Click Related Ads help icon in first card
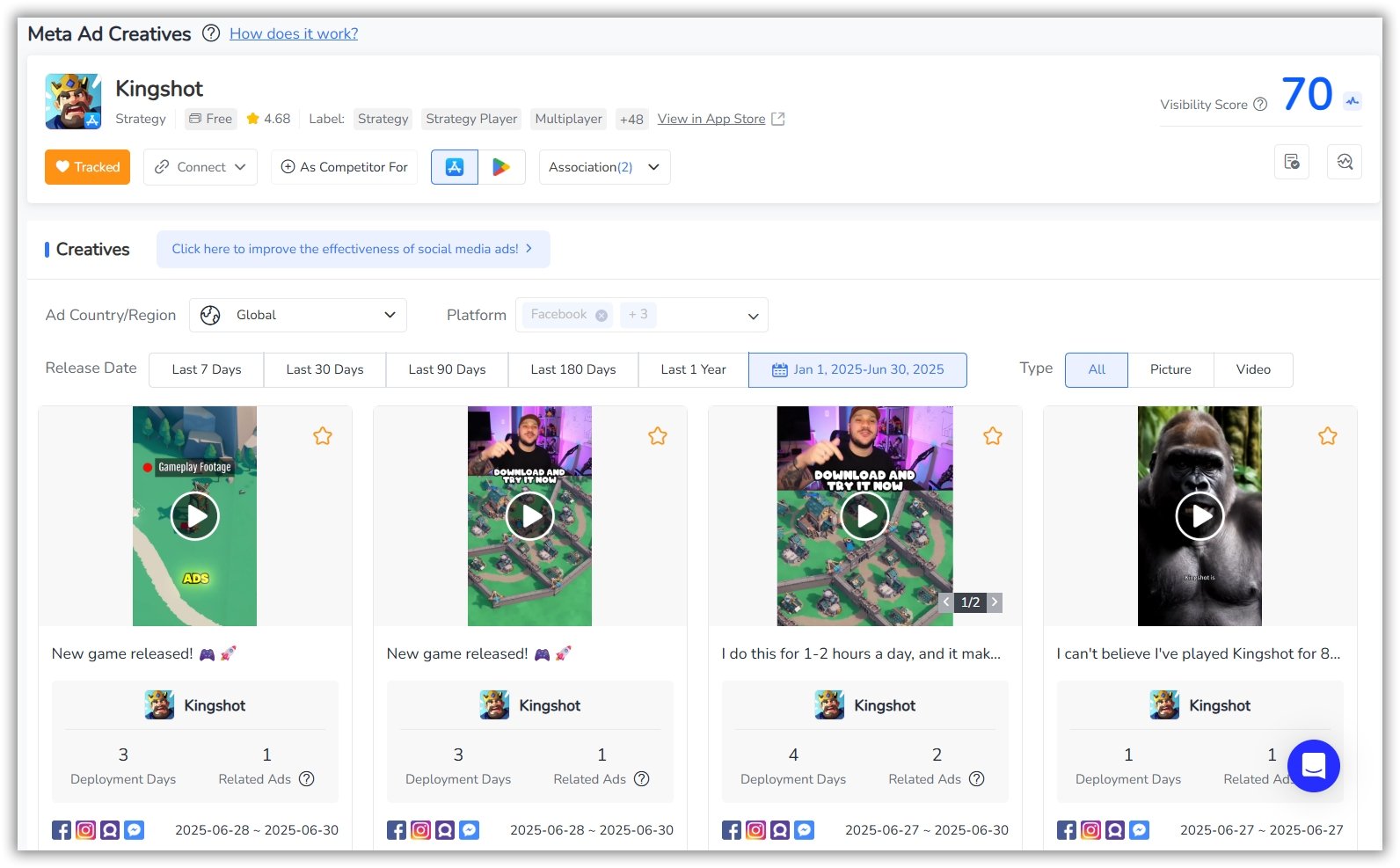The height and width of the screenshot is (868, 1400). (307, 779)
